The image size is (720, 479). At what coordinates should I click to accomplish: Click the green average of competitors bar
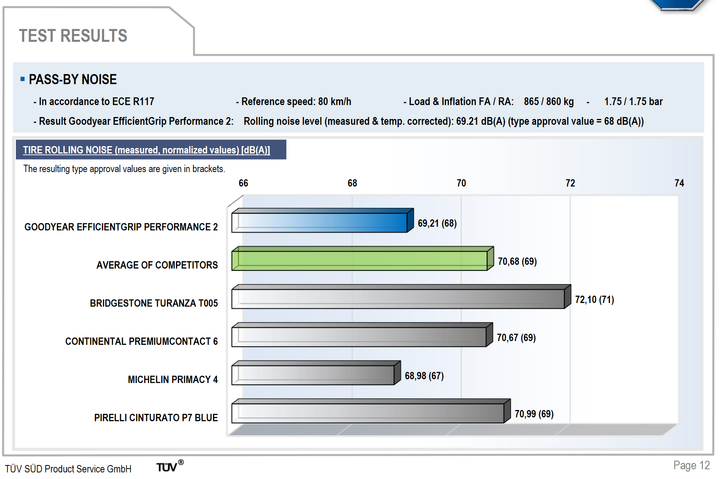tap(362, 259)
